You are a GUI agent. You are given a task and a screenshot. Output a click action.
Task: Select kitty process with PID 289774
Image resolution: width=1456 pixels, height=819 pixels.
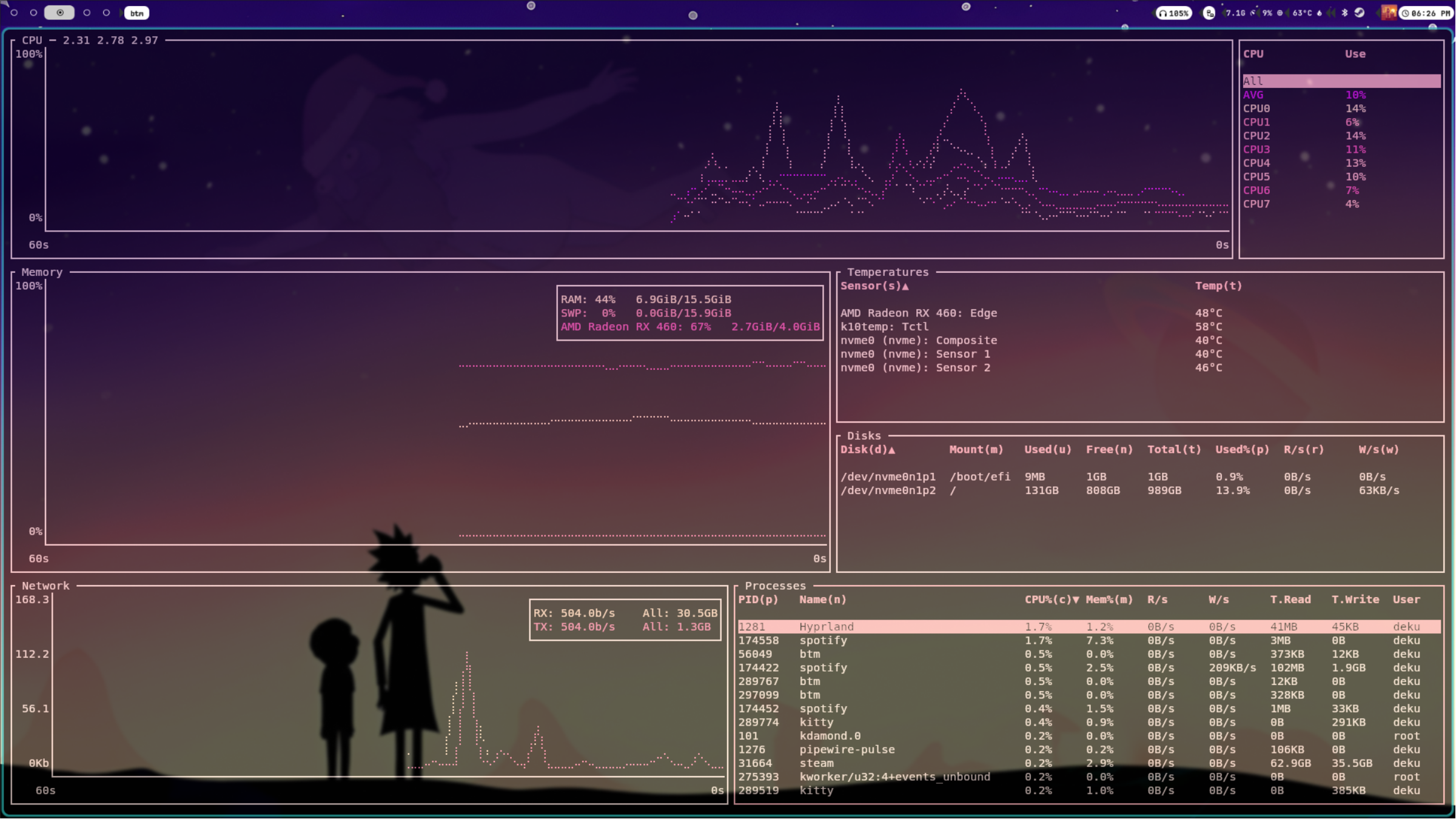click(1089, 723)
